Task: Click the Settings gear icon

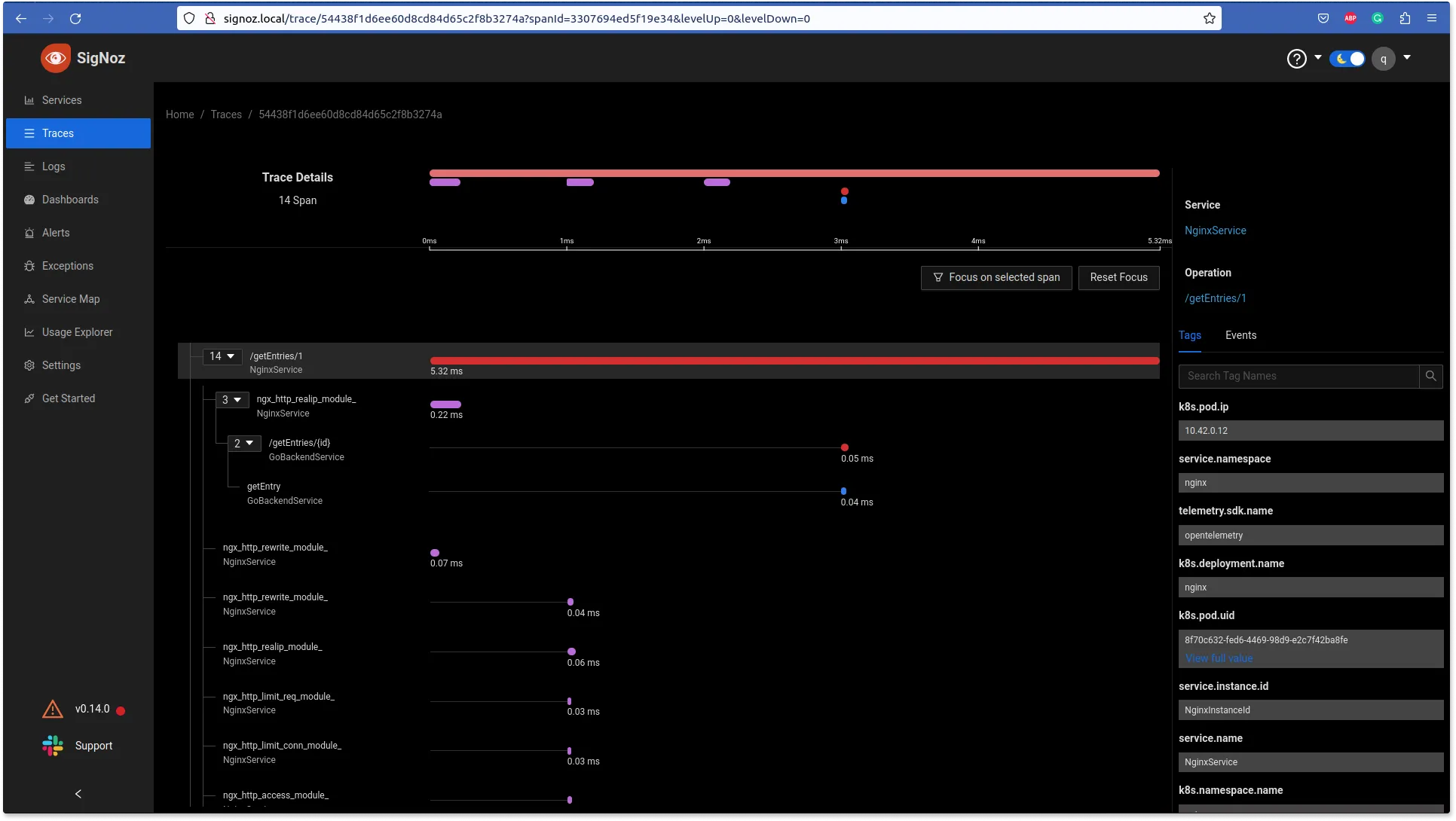Action: click(29, 365)
